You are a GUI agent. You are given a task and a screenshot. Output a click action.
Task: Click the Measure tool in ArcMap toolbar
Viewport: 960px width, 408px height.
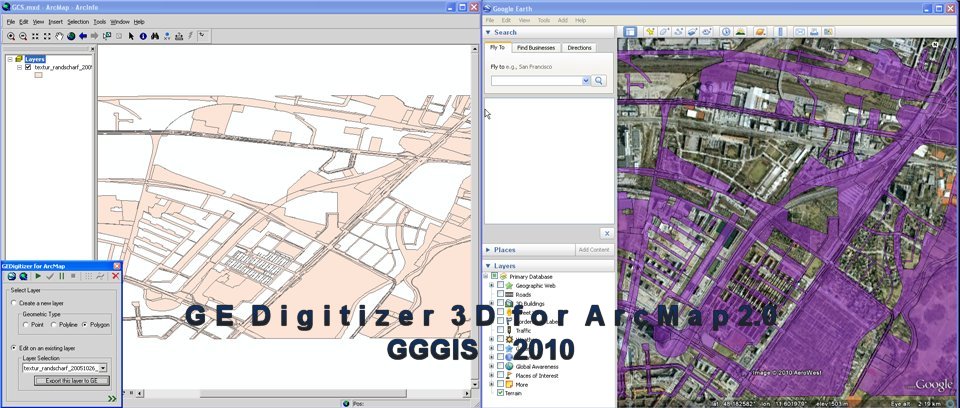coord(179,36)
